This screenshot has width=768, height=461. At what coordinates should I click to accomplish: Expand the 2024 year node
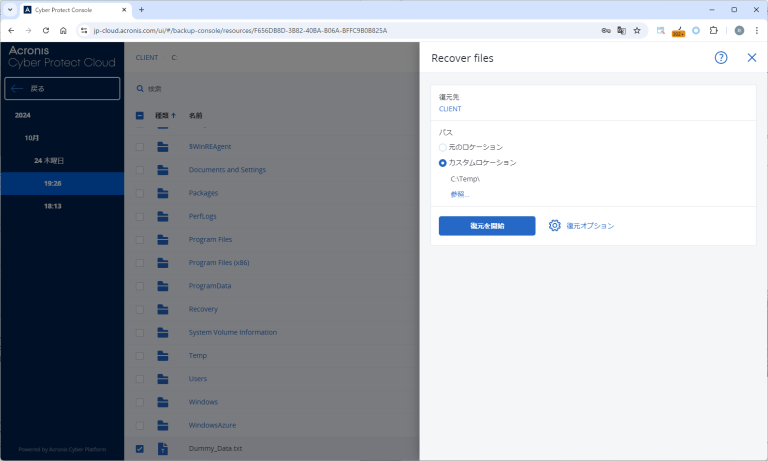tap(22, 115)
